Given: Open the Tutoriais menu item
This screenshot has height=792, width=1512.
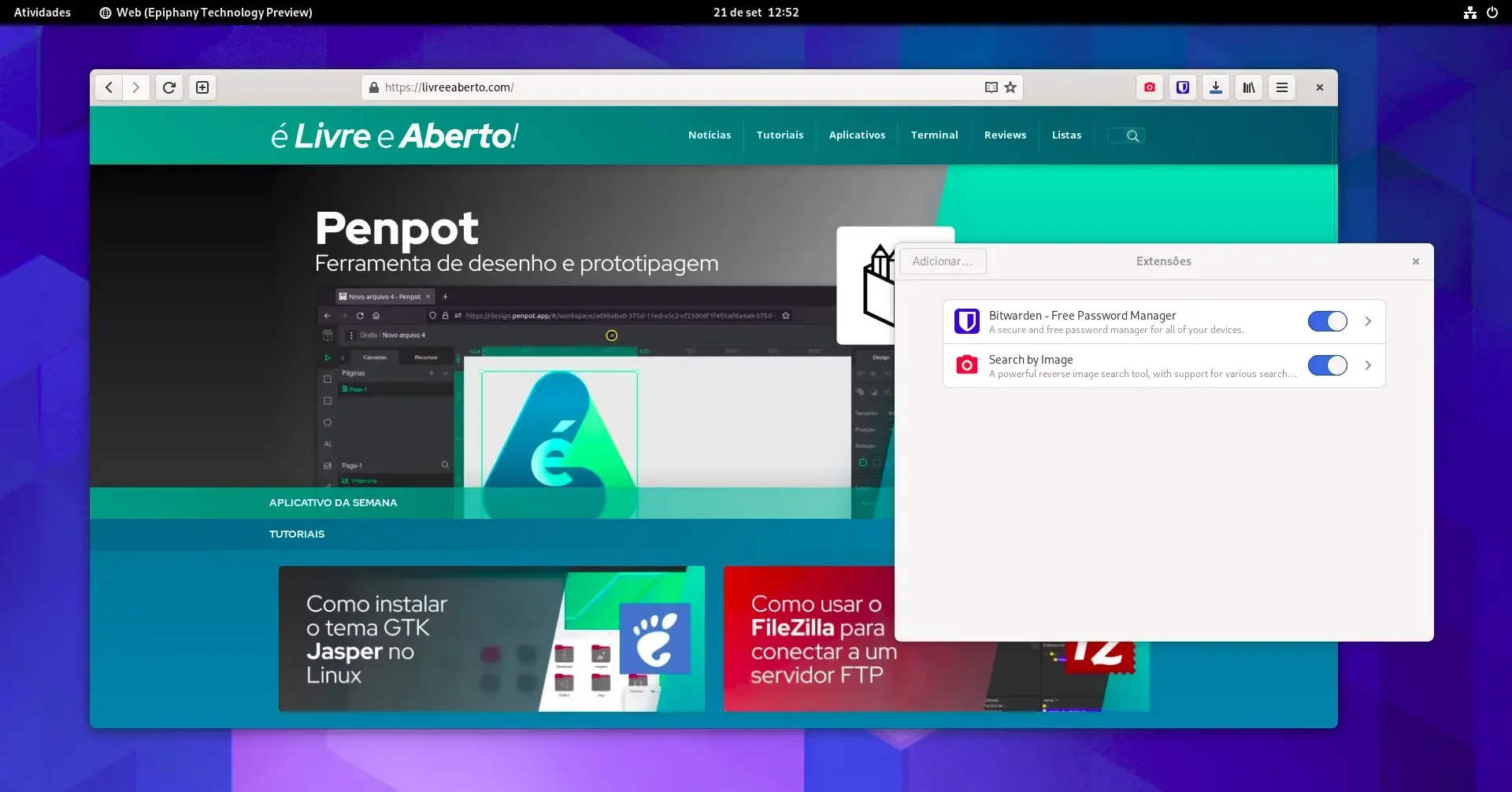Looking at the screenshot, I should point(780,135).
